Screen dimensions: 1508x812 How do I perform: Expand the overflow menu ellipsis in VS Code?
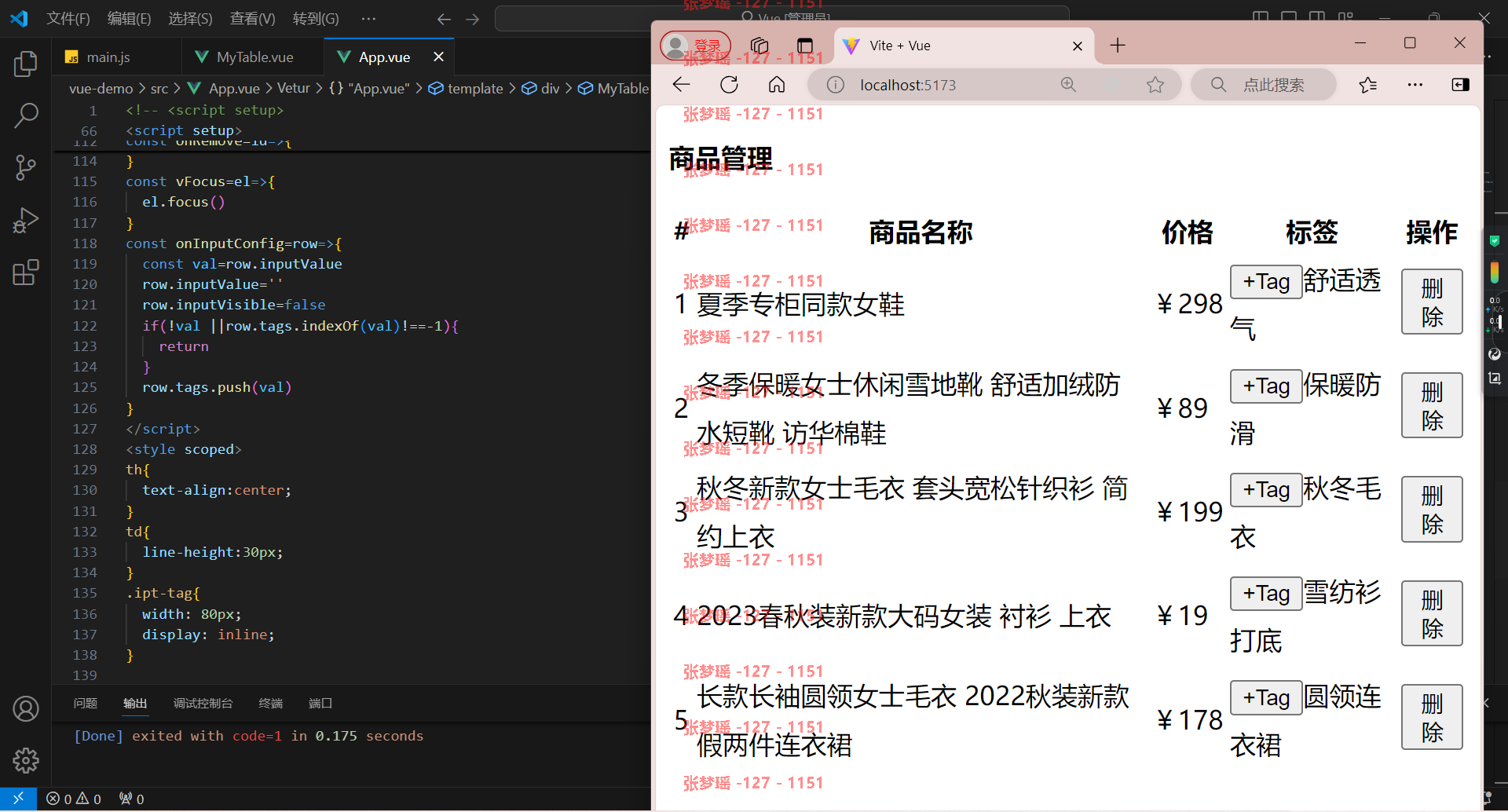tap(368, 19)
